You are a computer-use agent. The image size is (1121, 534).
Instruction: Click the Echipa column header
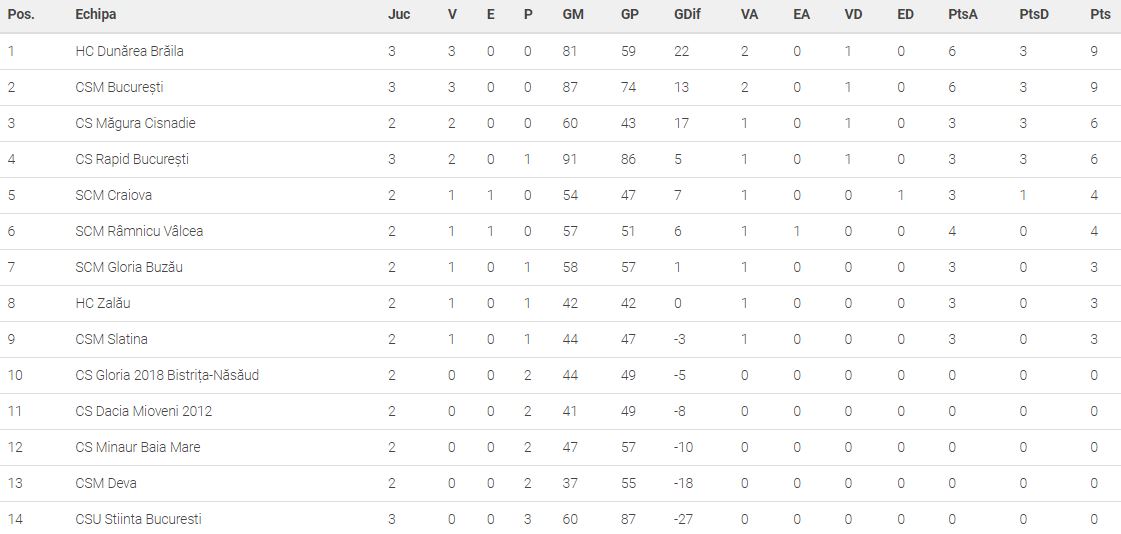click(x=96, y=15)
